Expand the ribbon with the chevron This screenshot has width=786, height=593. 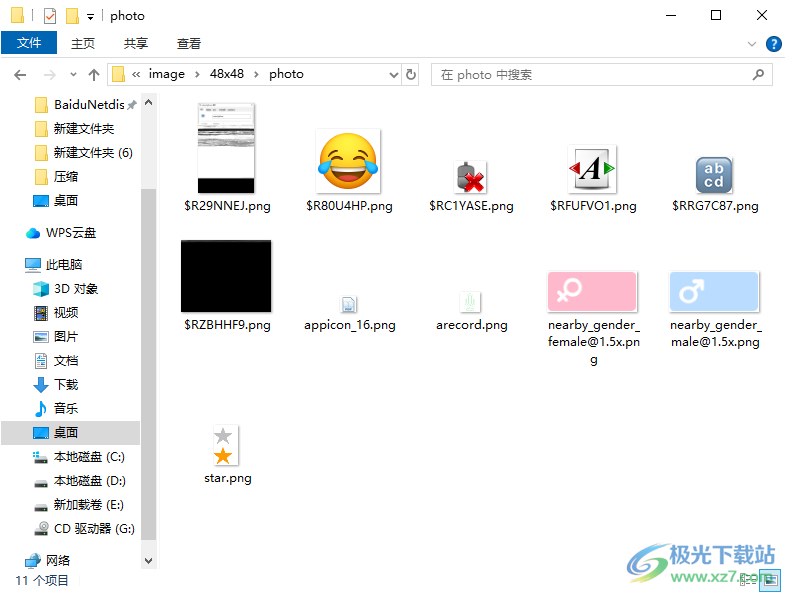point(751,44)
